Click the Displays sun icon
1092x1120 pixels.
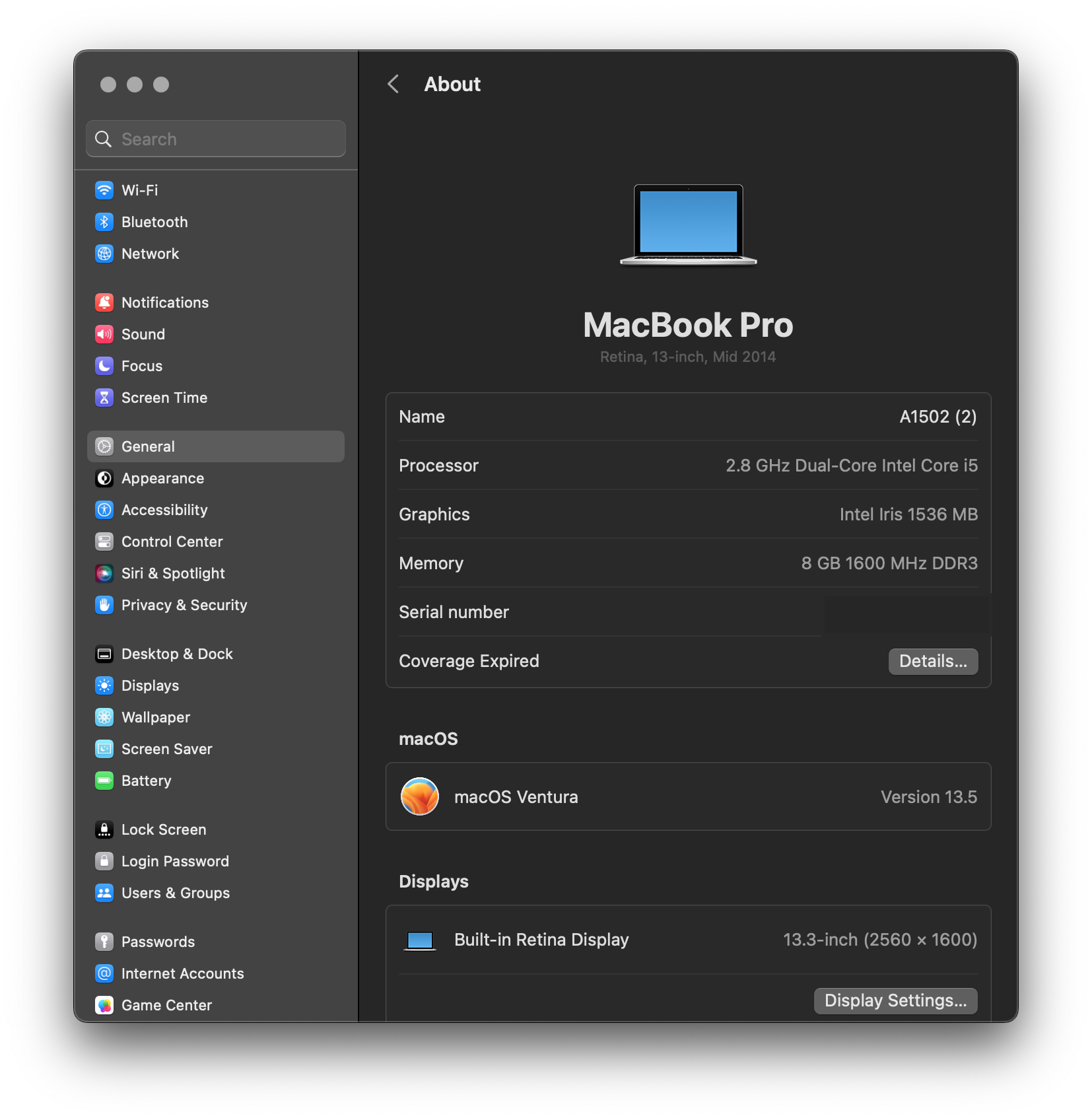tap(104, 685)
